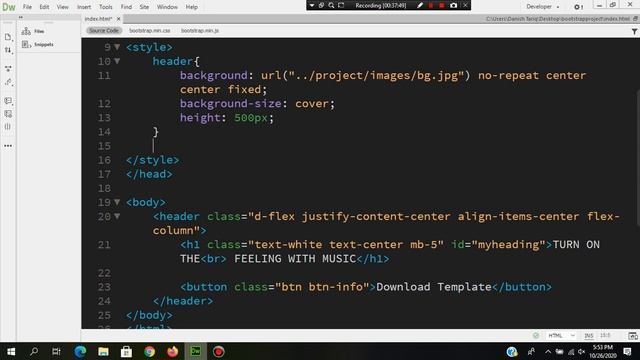Open the Tools menu
The height and width of the screenshot is (360, 640).
106,7
